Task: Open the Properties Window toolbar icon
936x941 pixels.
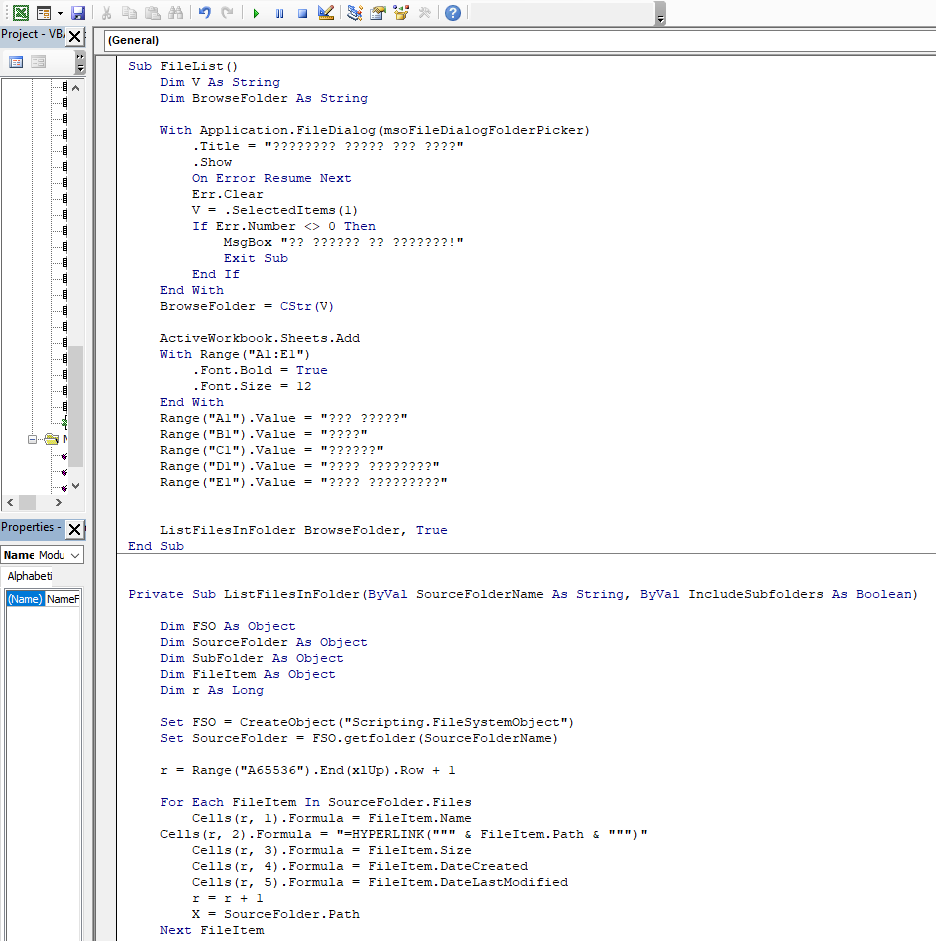Action: coord(378,13)
